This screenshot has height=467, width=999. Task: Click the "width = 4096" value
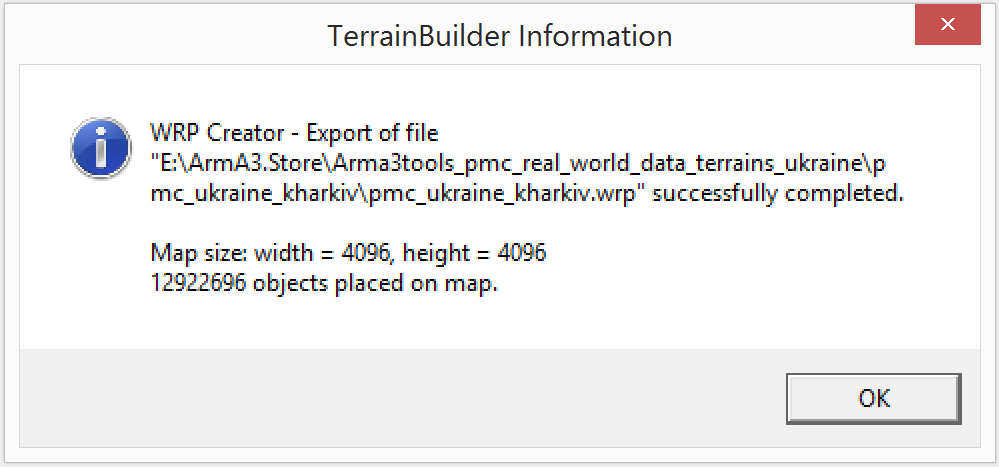tap(323, 254)
